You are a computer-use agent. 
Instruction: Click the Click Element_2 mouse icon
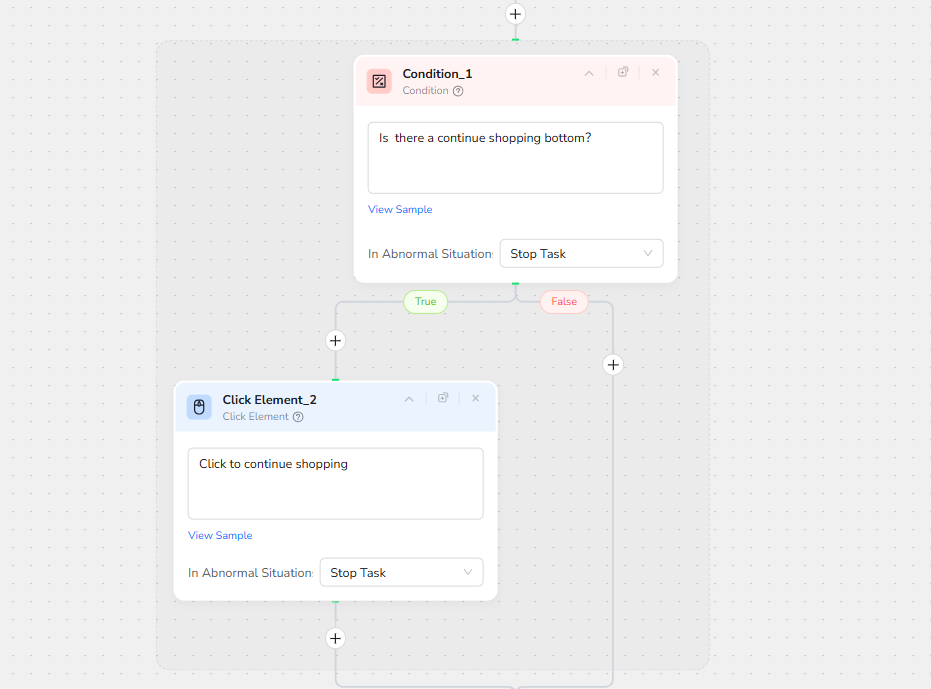(199, 407)
